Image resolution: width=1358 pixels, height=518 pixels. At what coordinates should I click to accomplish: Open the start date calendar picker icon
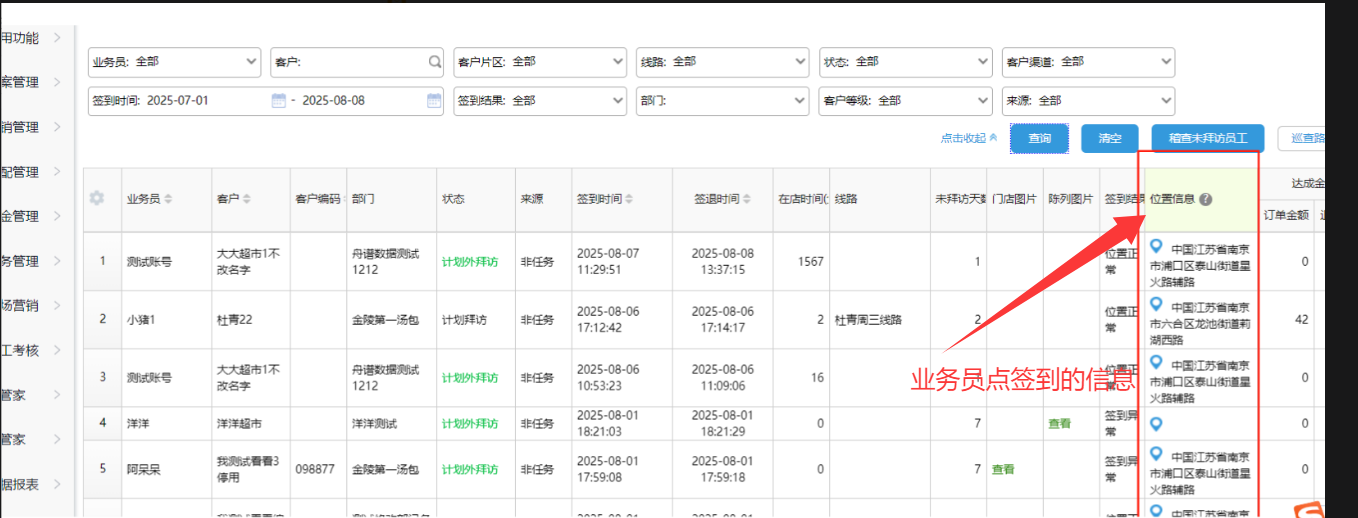pyautogui.click(x=278, y=101)
